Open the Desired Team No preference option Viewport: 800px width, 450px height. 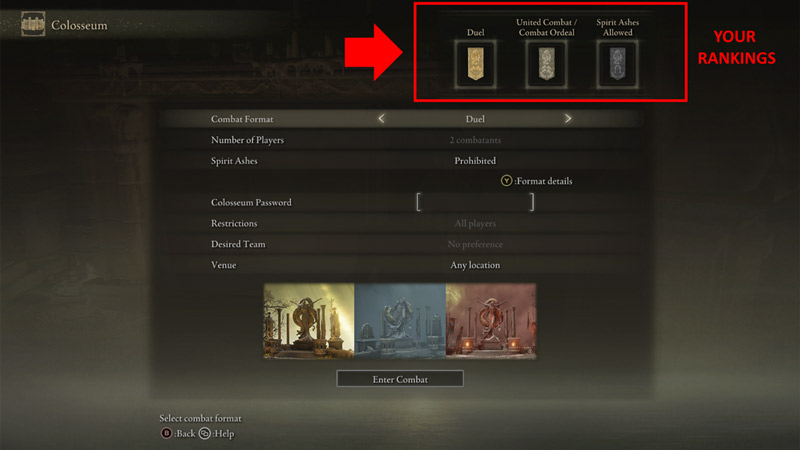pyautogui.click(x=475, y=244)
